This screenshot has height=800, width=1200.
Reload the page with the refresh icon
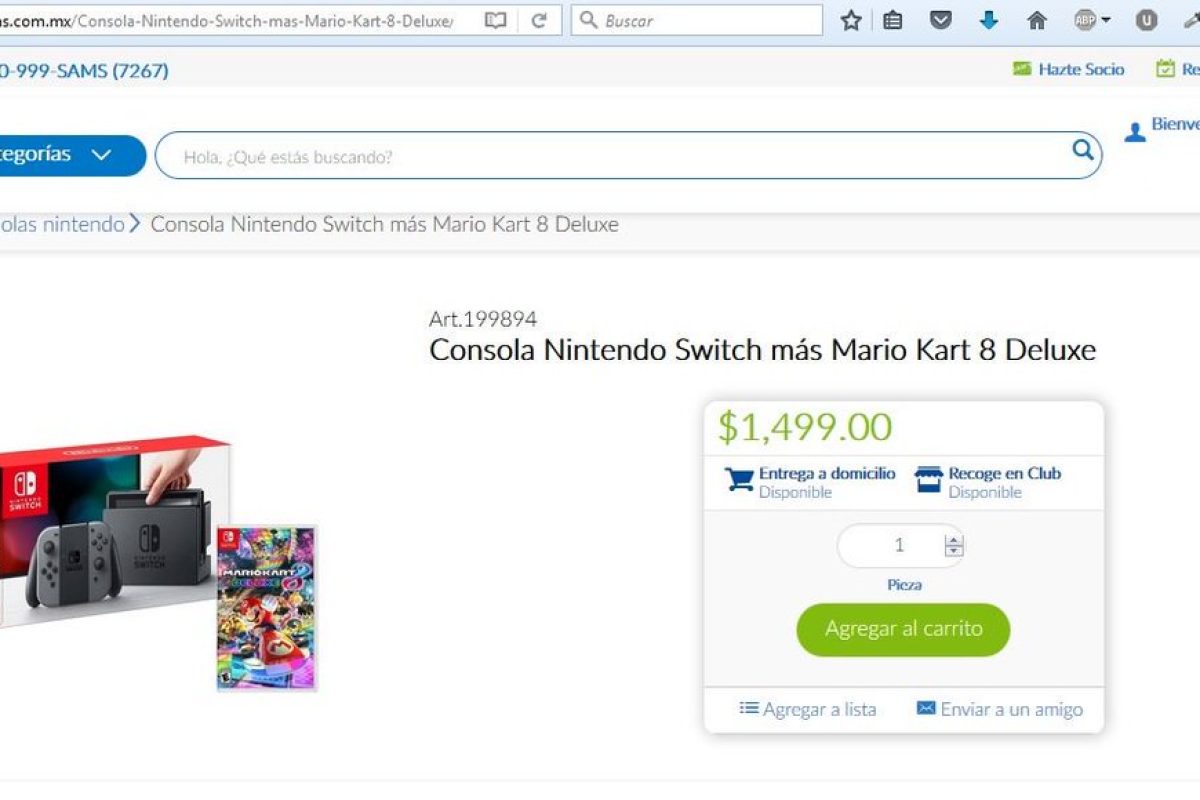pyautogui.click(x=539, y=20)
